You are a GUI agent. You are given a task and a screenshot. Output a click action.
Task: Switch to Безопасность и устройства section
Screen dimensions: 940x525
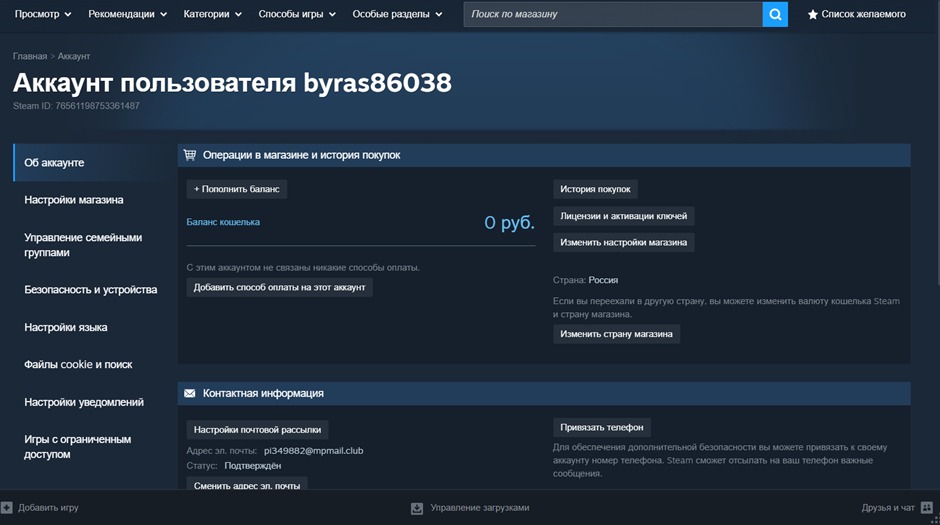[90, 290]
